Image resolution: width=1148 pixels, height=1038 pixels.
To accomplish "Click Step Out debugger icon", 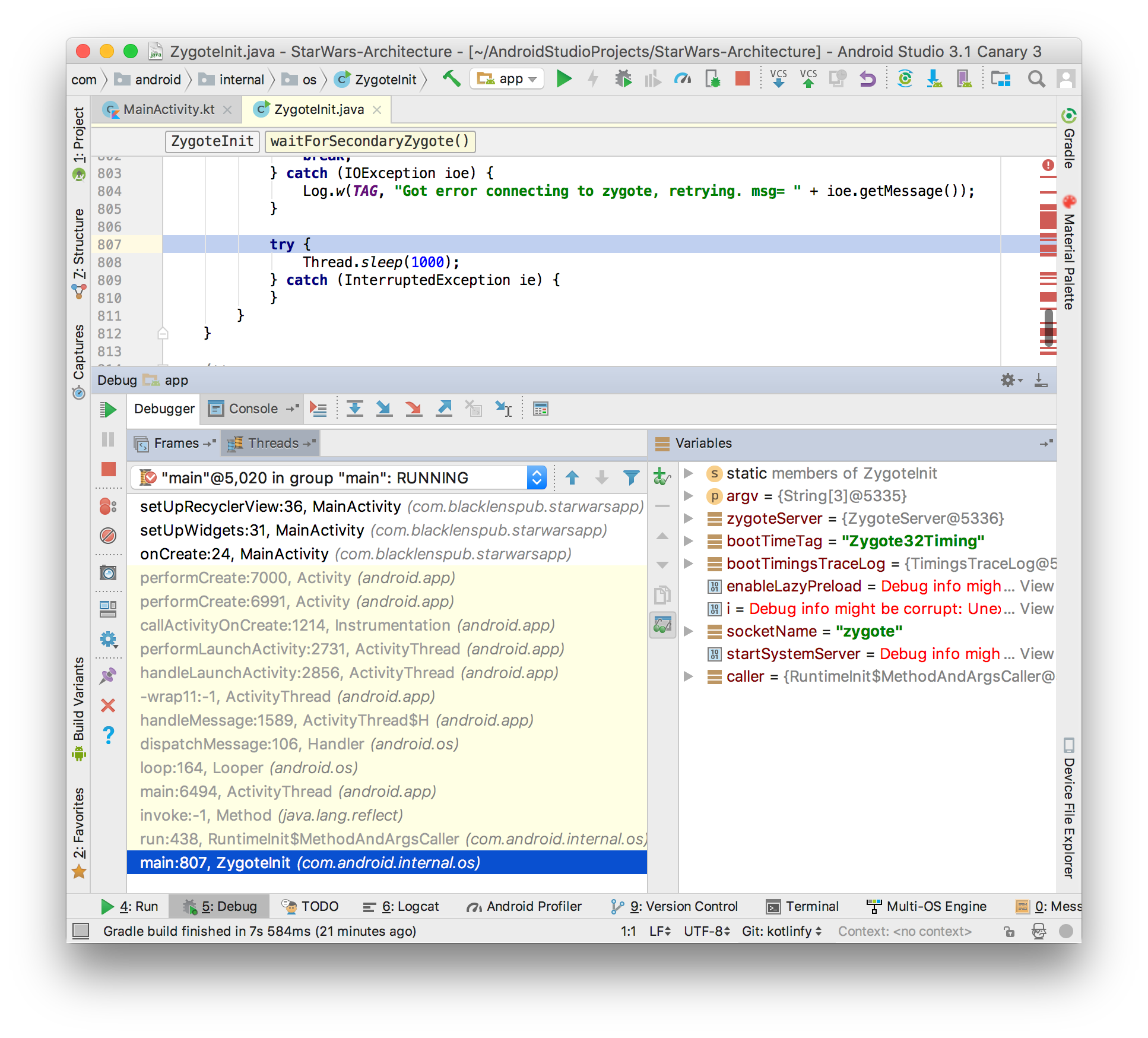I will click(x=443, y=409).
